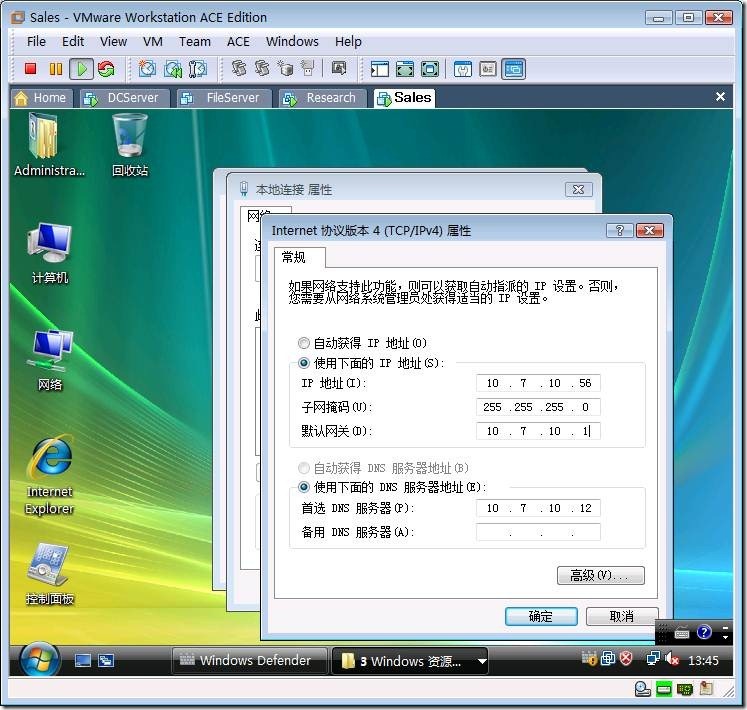Viewport: 747px width, 710px height.
Task: Open the ACE menu
Action: coord(238,41)
